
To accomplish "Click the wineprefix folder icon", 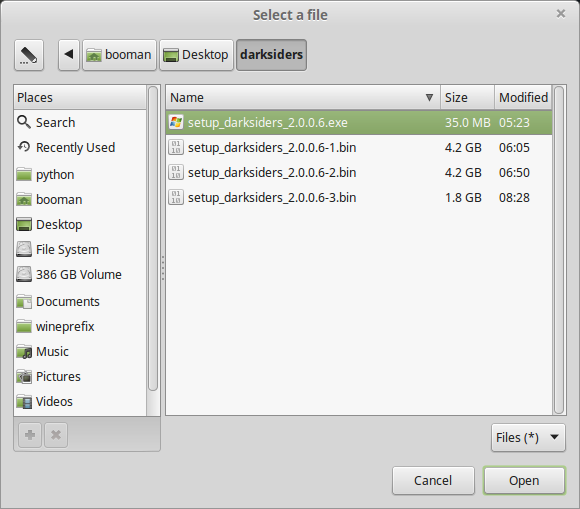I will [x=24, y=326].
